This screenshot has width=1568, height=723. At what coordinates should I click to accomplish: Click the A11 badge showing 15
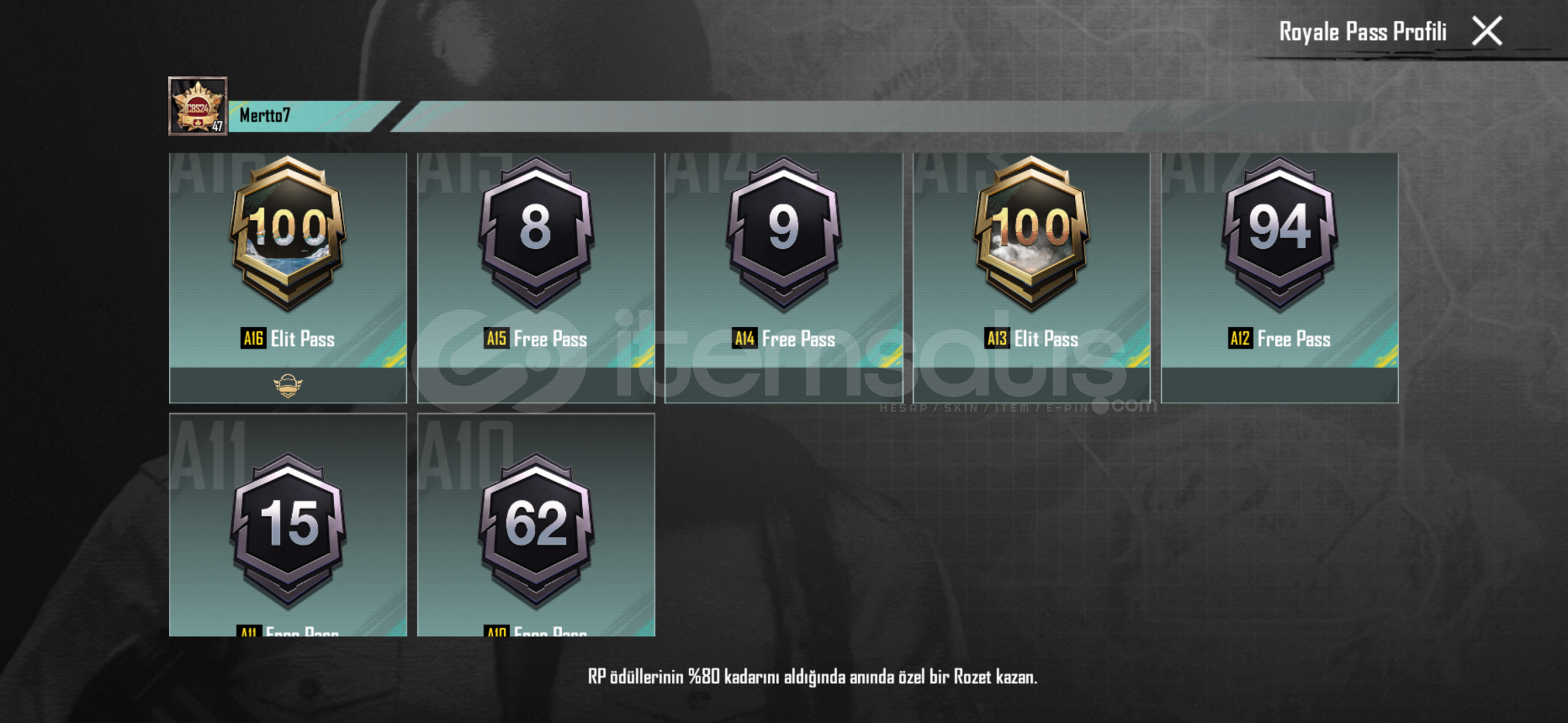[x=288, y=531]
